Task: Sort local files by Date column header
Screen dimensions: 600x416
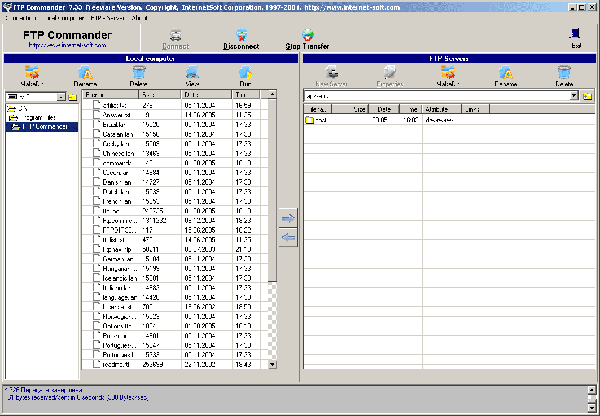Action: (207, 95)
